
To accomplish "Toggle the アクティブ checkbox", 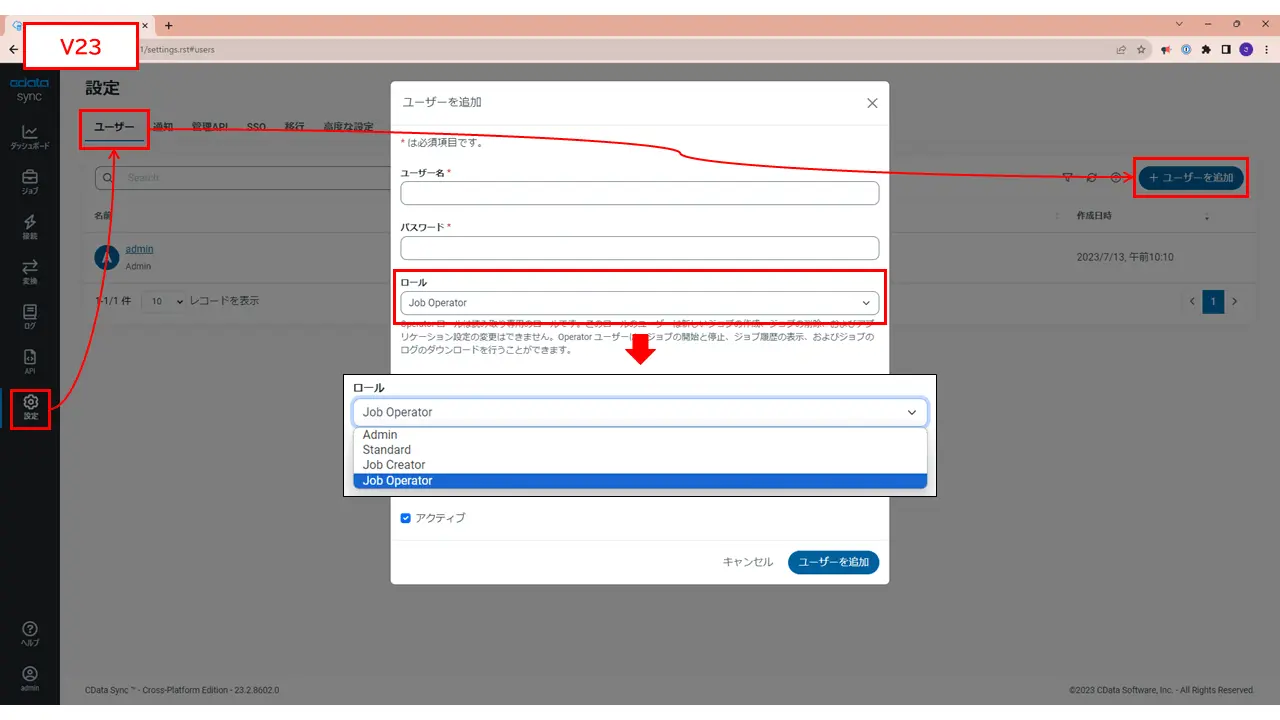I will (405, 518).
